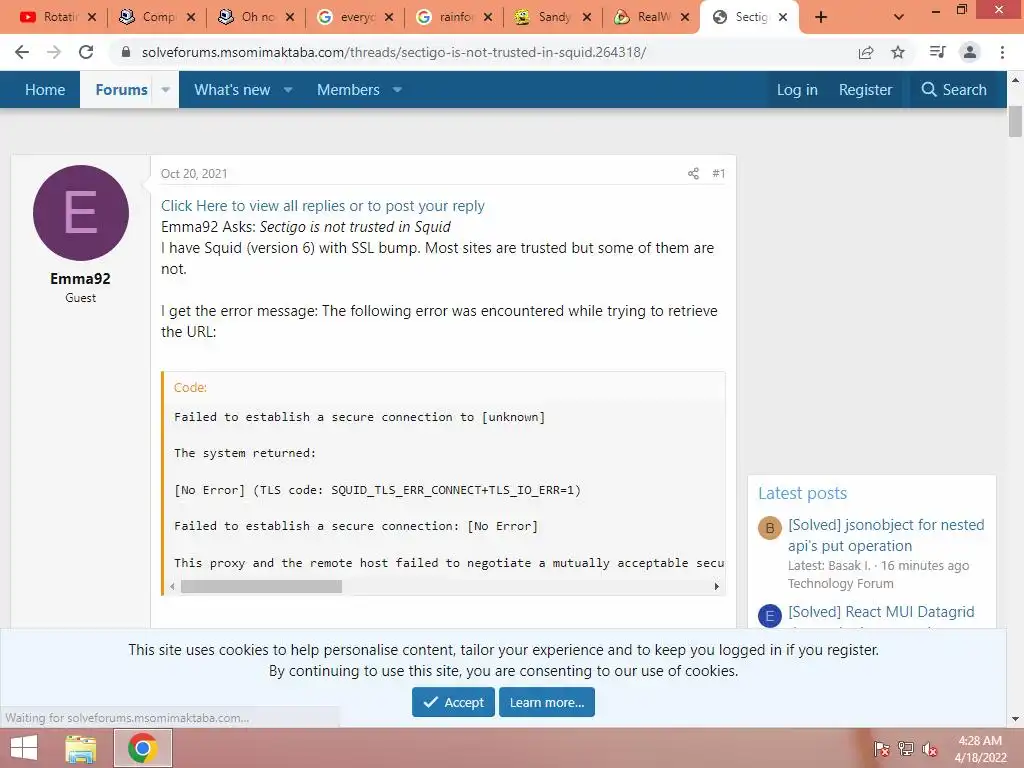Click Learn more about cookies
The image size is (1024, 768).
[x=547, y=702]
